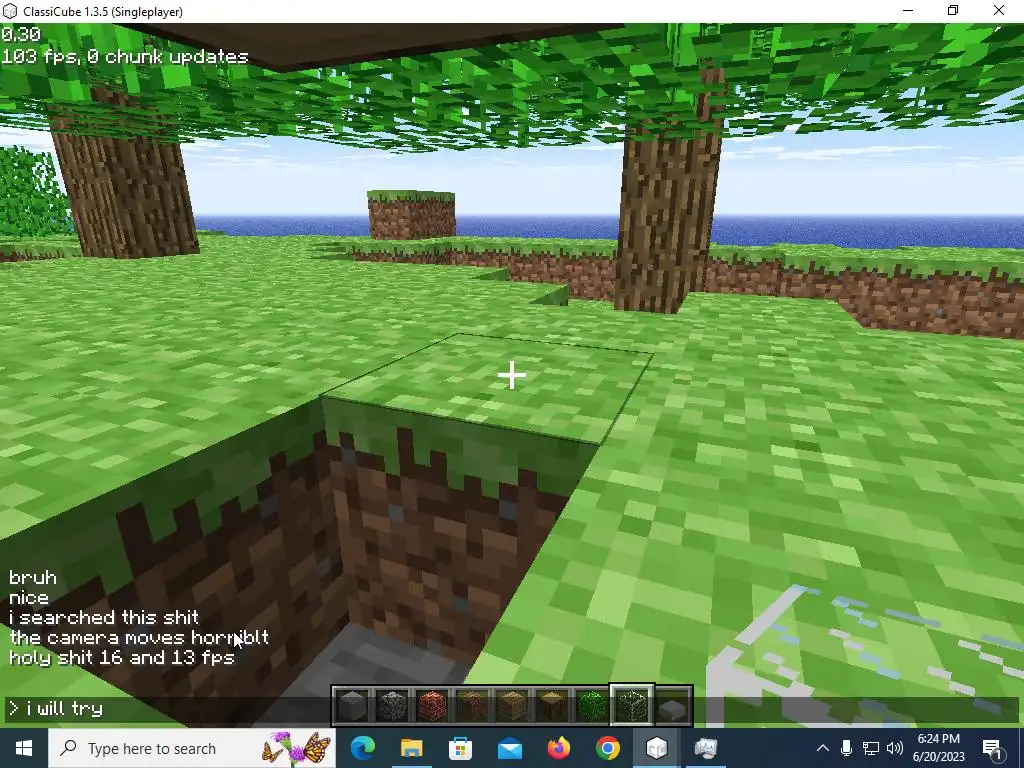Select the red brick block in the hotbar
Image resolution: width=1024 pixels, height=768 pixels.
pos(432,706)
